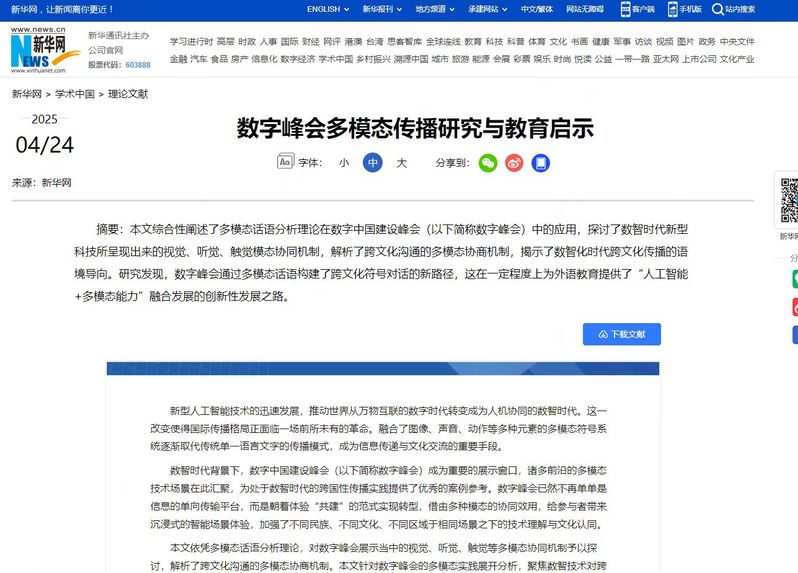Click the 图片 navigation item

pos(686,42)
